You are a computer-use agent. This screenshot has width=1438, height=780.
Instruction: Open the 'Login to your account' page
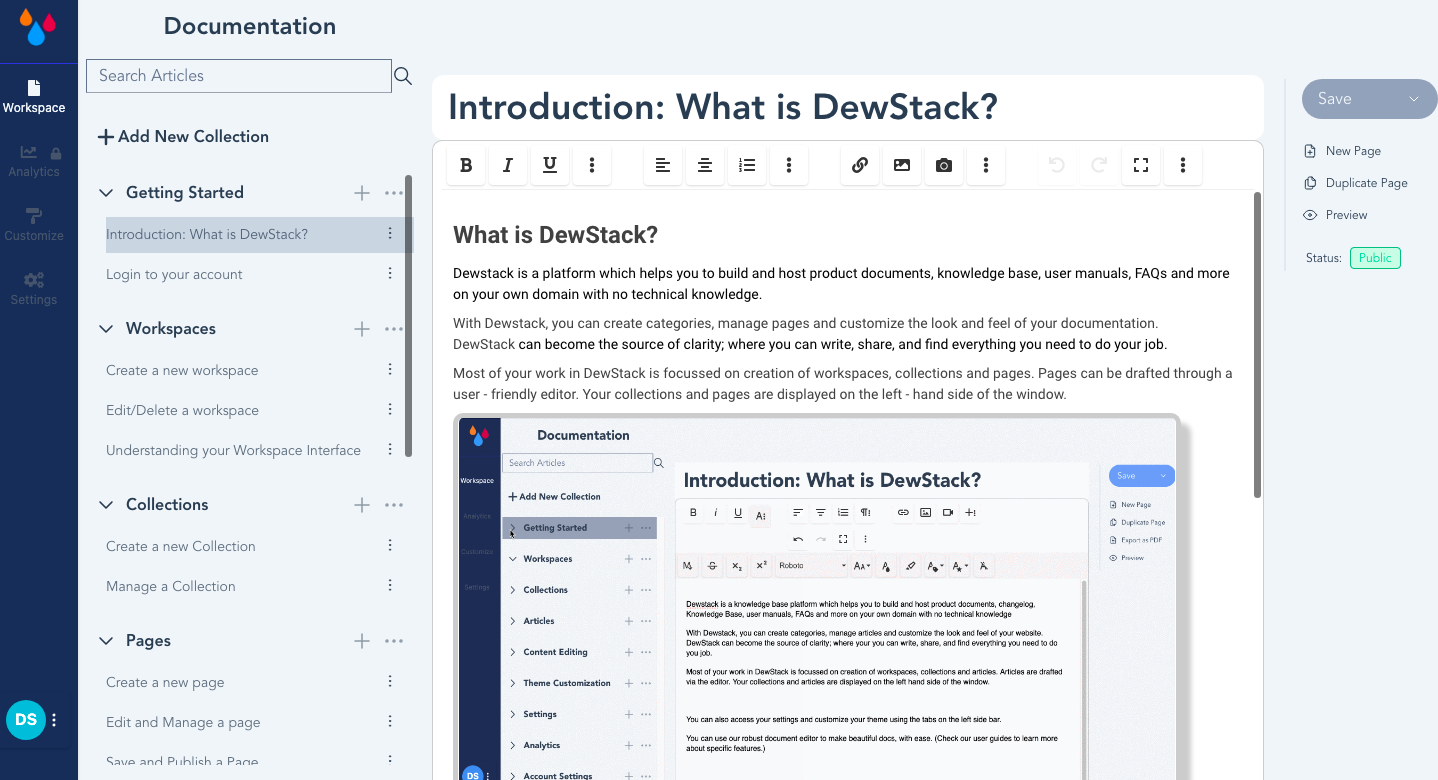point(174,275)
